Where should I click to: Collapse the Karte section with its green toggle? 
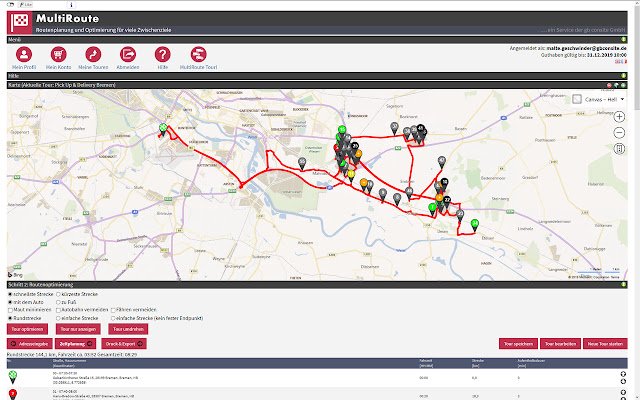pos(623,85)
